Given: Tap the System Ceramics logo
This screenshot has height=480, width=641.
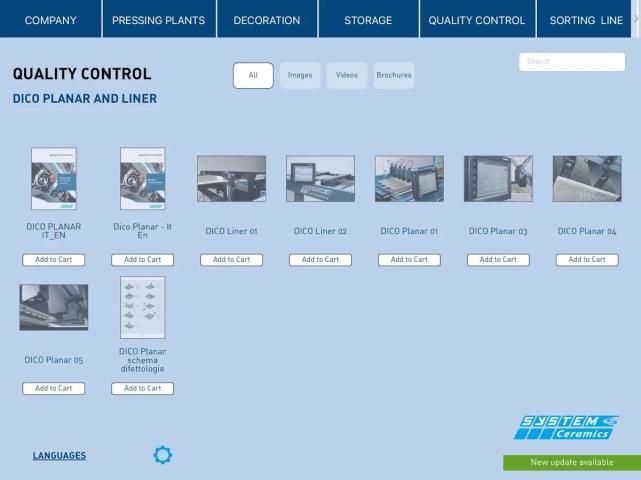Looking at the screenshot, I should coord(566,427).
